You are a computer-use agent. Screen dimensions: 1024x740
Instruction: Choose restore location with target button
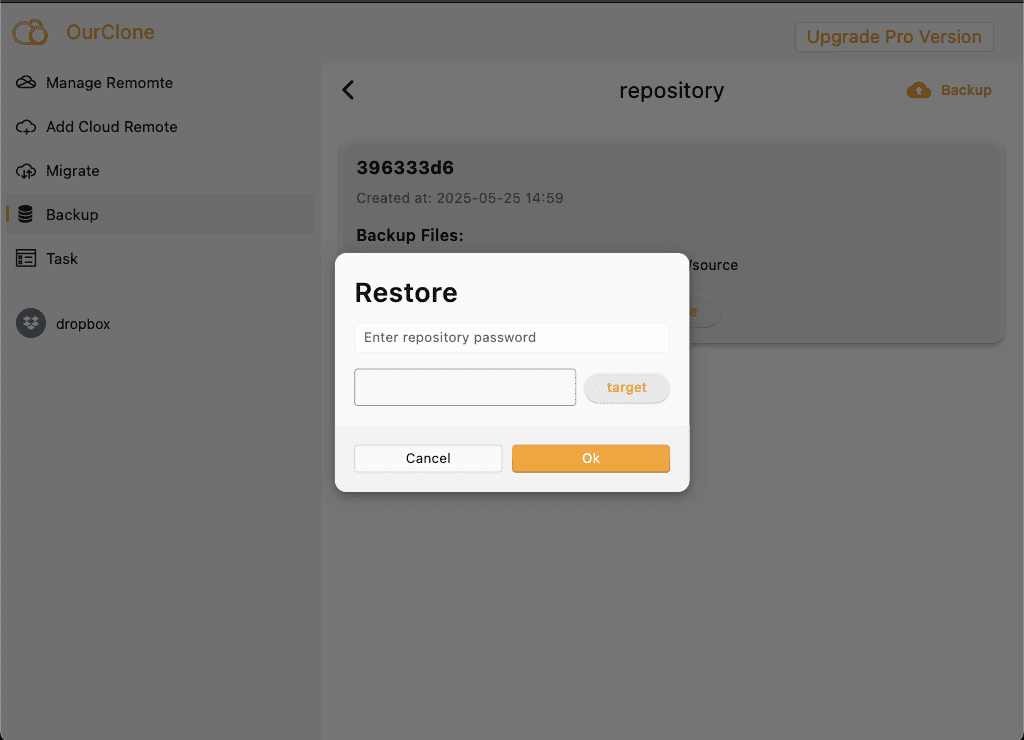[626, 387]
